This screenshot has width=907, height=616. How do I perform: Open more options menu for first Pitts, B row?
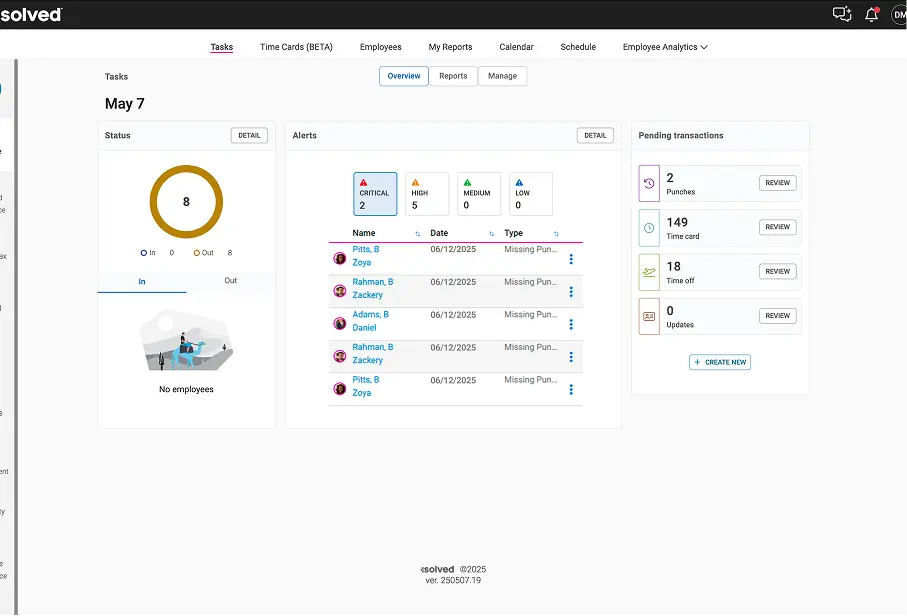click(x=571, y=259)
